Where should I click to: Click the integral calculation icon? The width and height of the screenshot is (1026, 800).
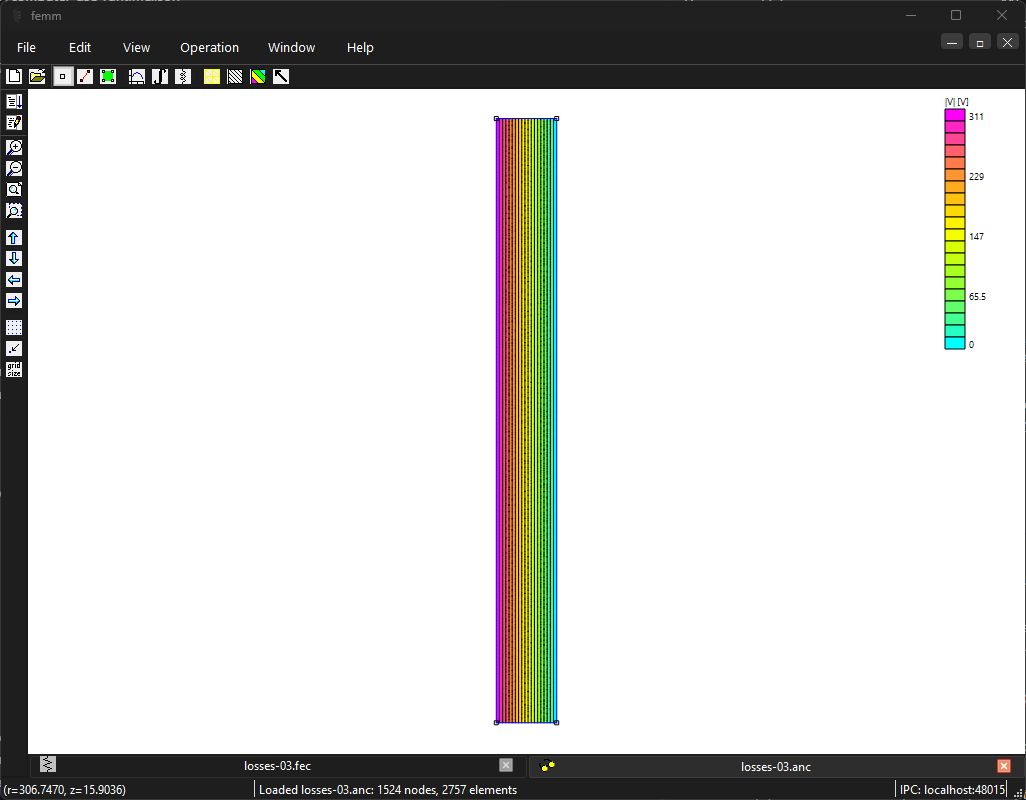[x=160, y=77]
